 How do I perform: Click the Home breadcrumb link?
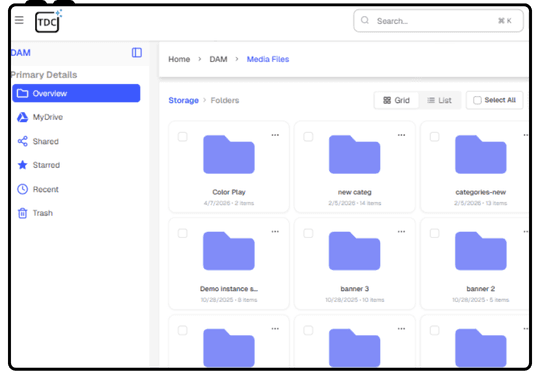pos(179,59)
